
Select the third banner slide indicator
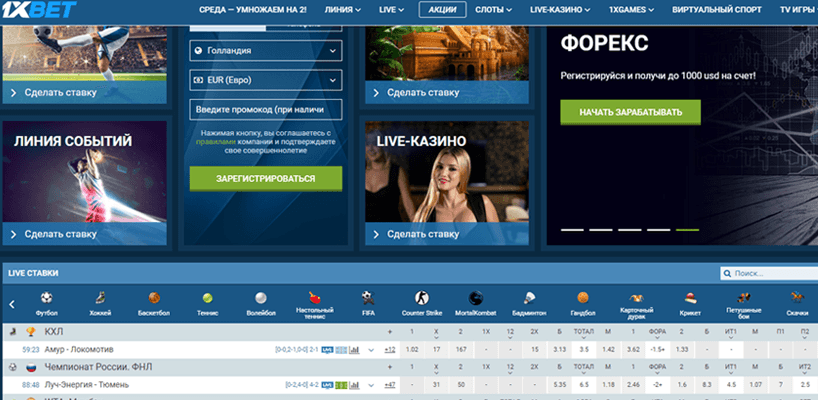pyautogui.click(x=630, y=229)
